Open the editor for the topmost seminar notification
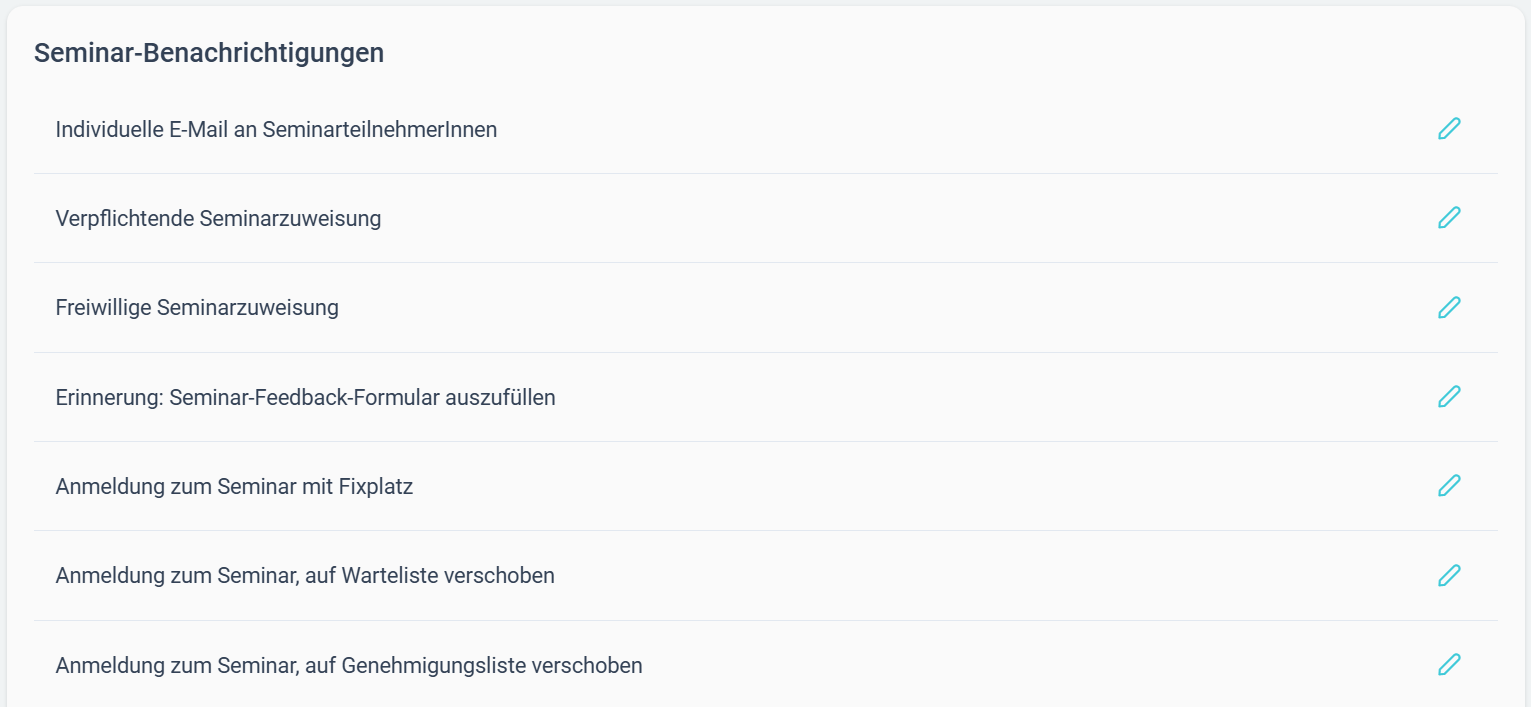Image resolution: width=1531 pixels, height=707 pixels. [x=1449, y=128]
